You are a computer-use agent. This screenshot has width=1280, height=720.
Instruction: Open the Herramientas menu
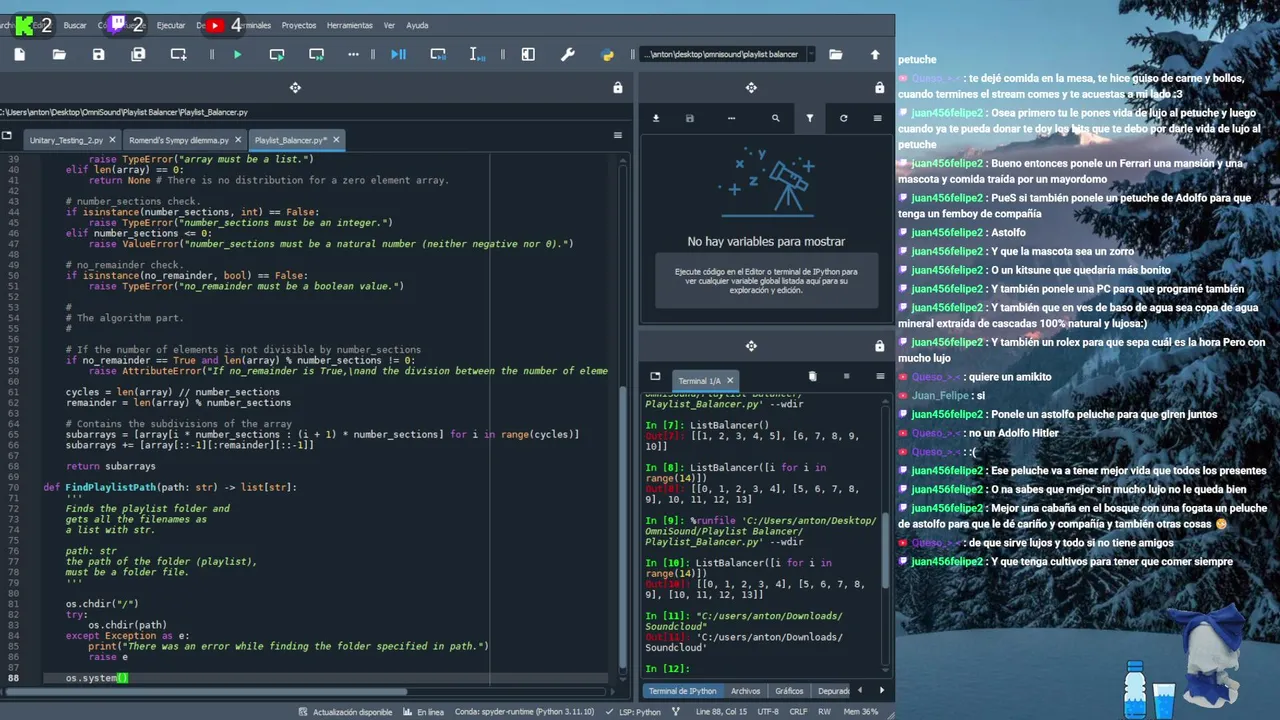(x=350, y=25)
